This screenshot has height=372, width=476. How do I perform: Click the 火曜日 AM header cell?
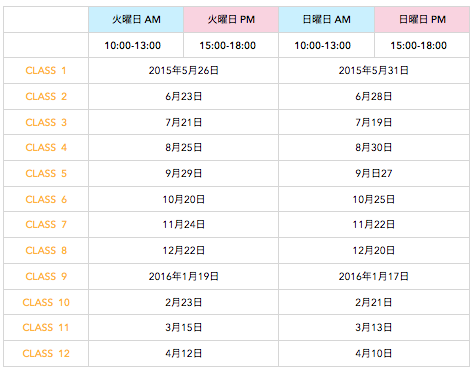136,19
